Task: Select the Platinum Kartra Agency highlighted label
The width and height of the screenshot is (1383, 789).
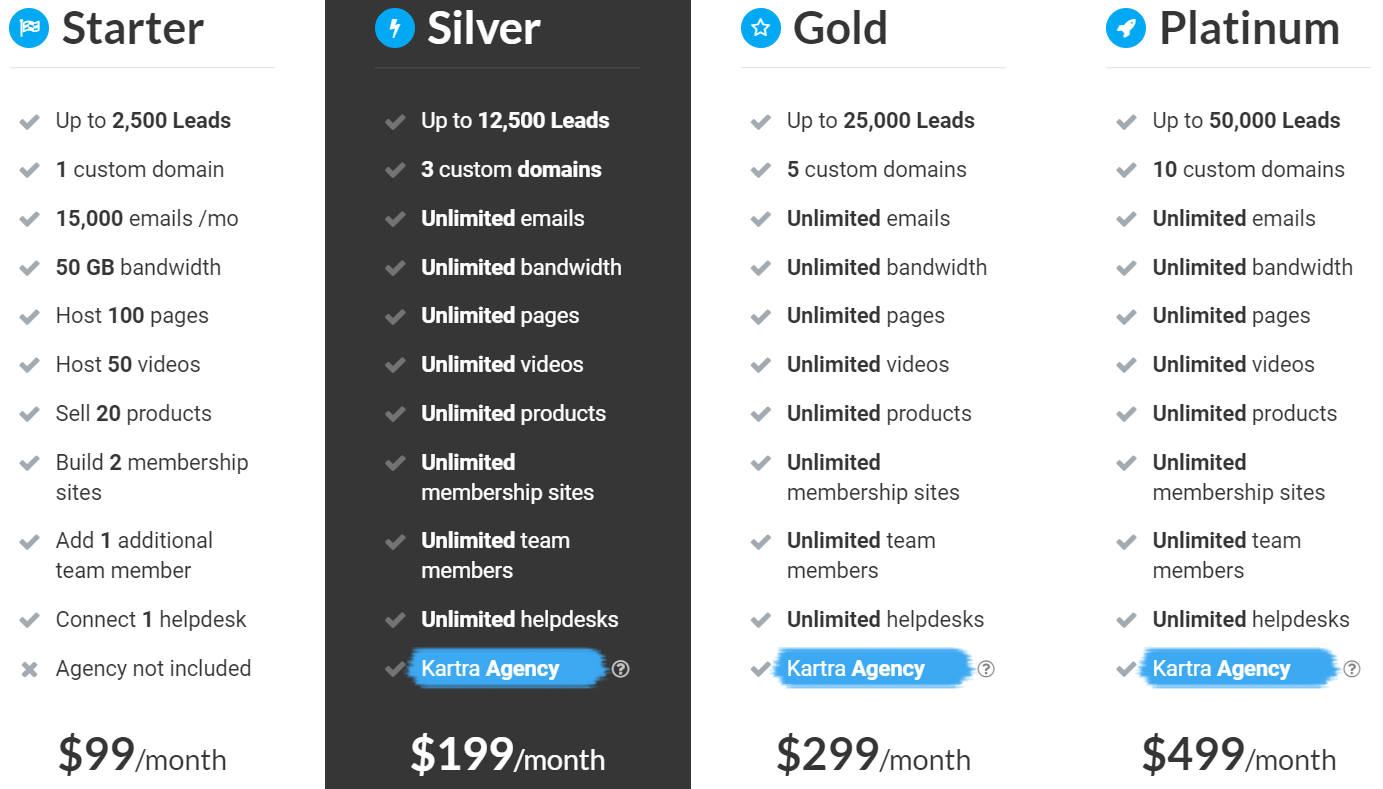Action: click(1238, 668)
